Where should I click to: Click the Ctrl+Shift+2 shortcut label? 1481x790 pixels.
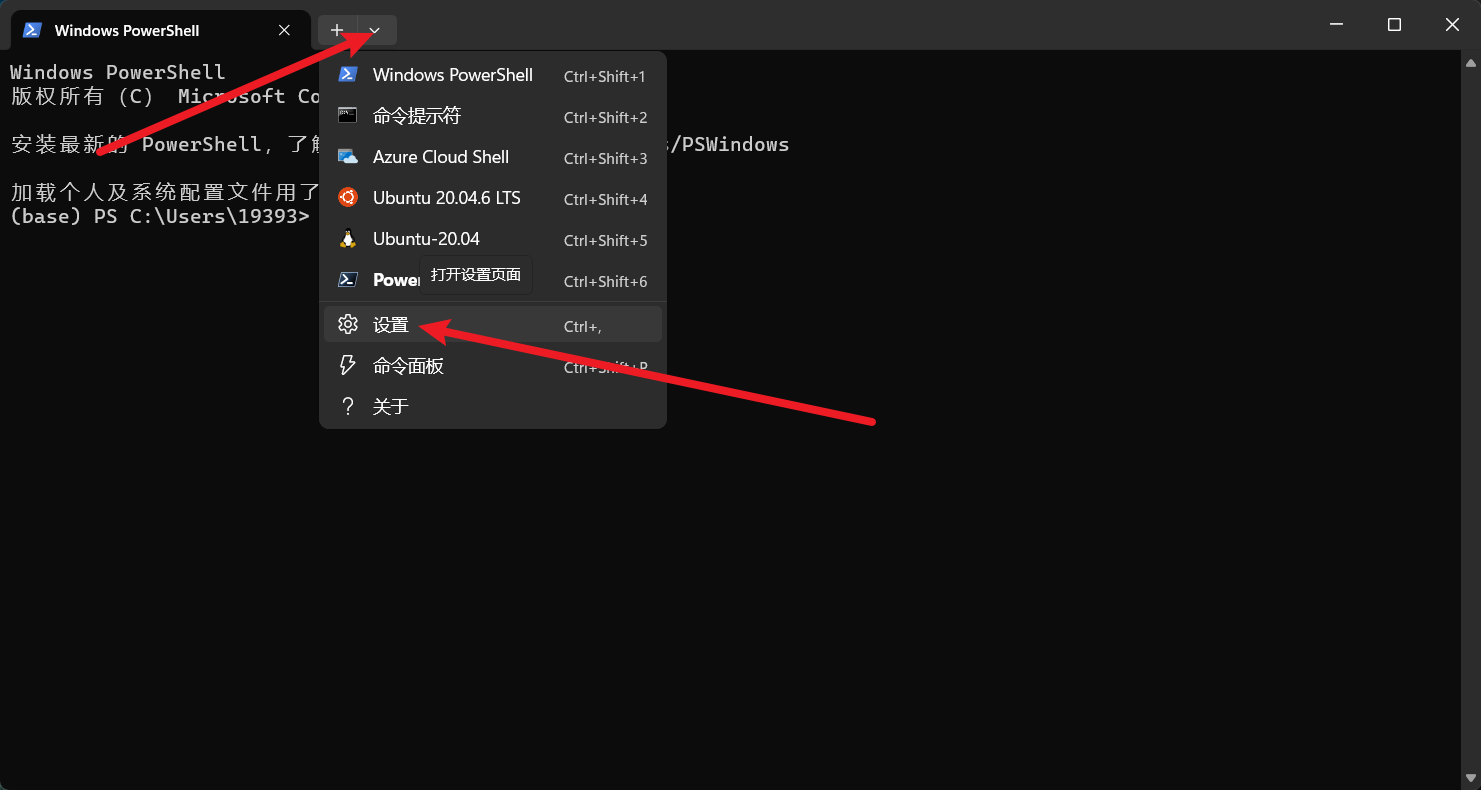click(x=605, y=118)
